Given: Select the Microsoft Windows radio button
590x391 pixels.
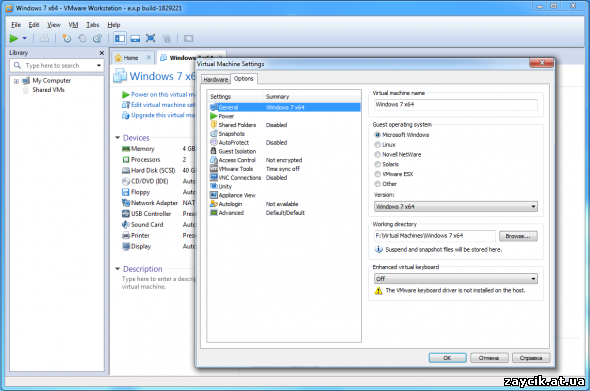Looking at the screenshot, I should point(377,135).
